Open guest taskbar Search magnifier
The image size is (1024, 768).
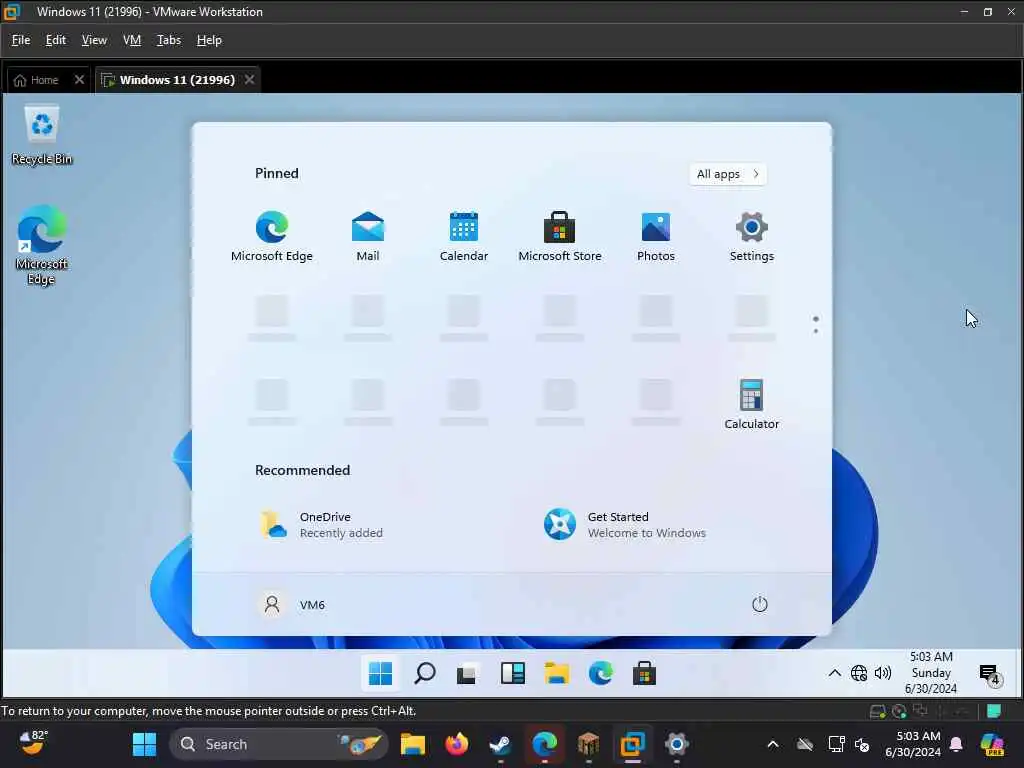424,673
